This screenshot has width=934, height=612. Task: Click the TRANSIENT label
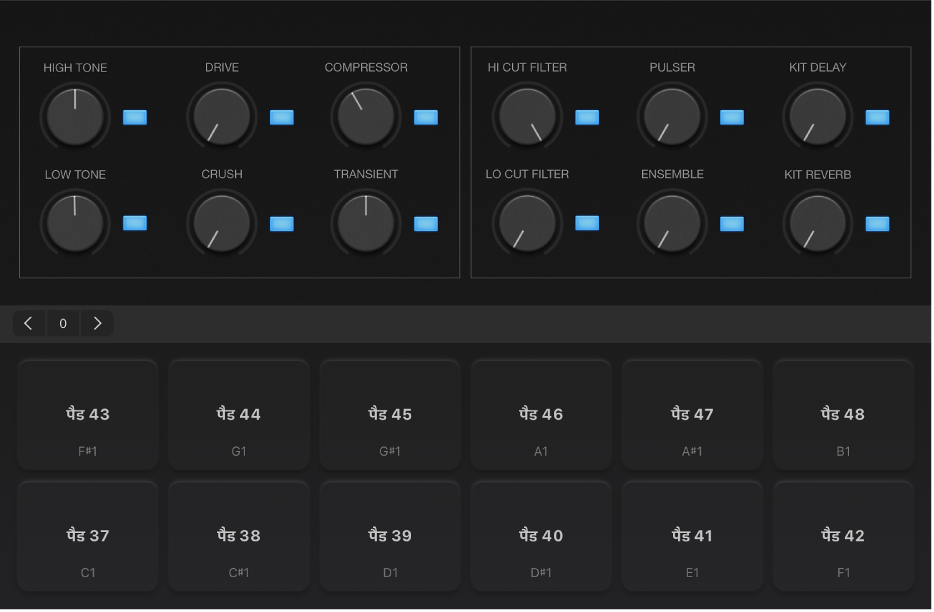click(366, 174)
